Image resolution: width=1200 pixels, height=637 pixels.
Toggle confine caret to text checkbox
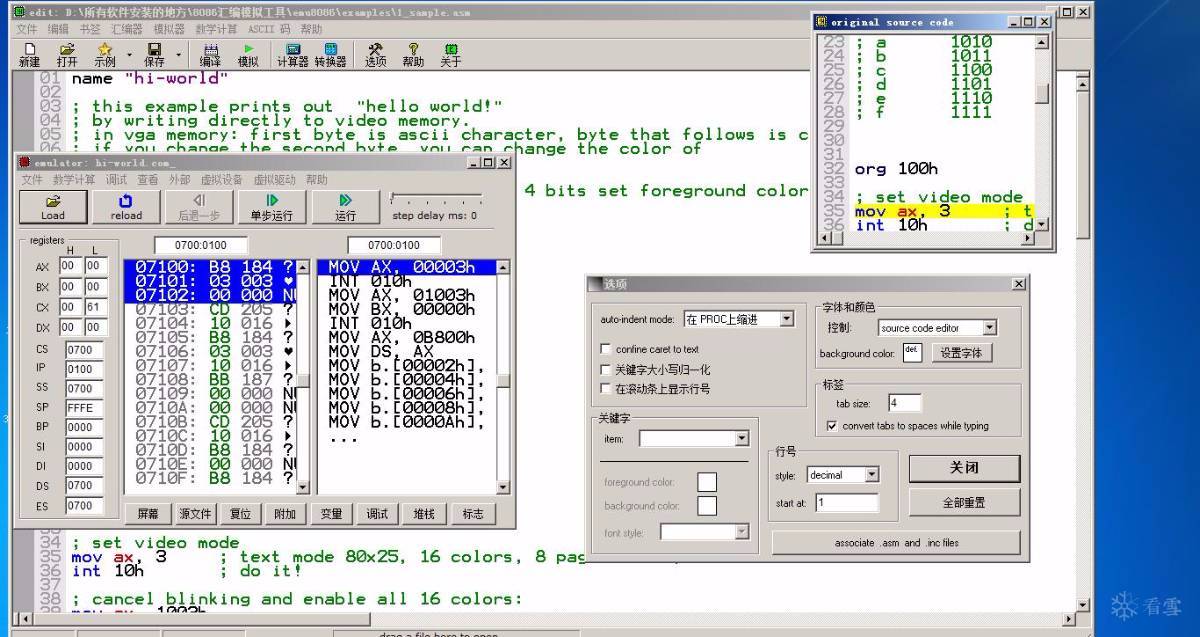coord(605,349)
